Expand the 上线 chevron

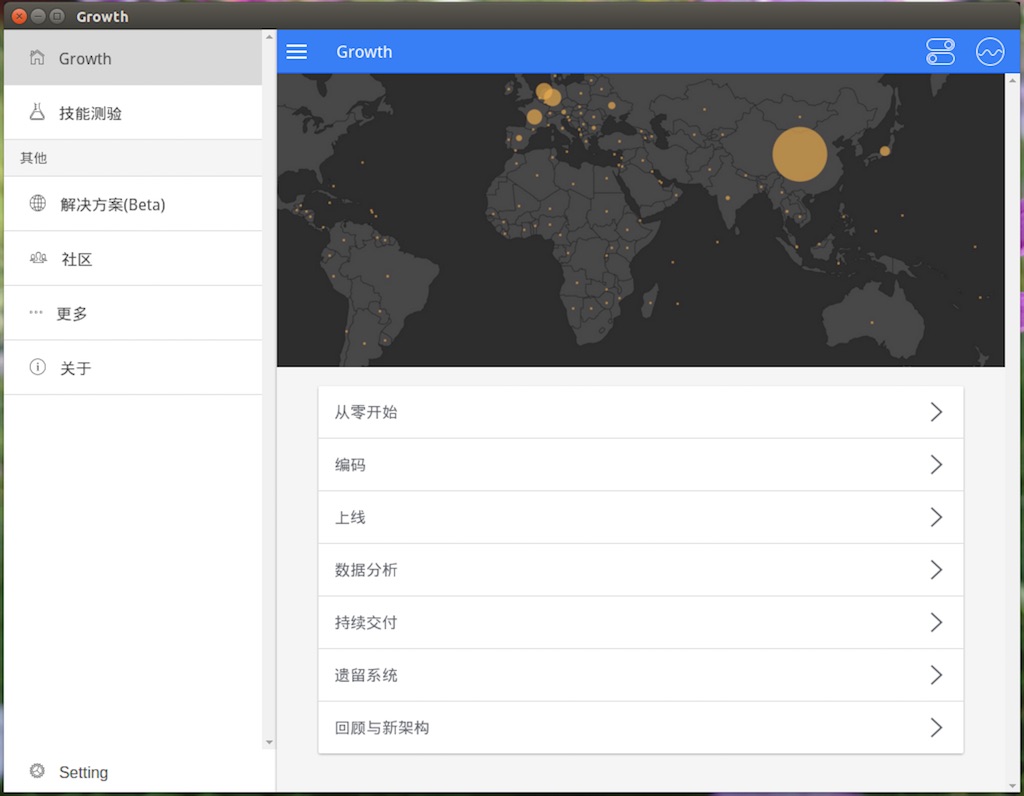[936, 517]
